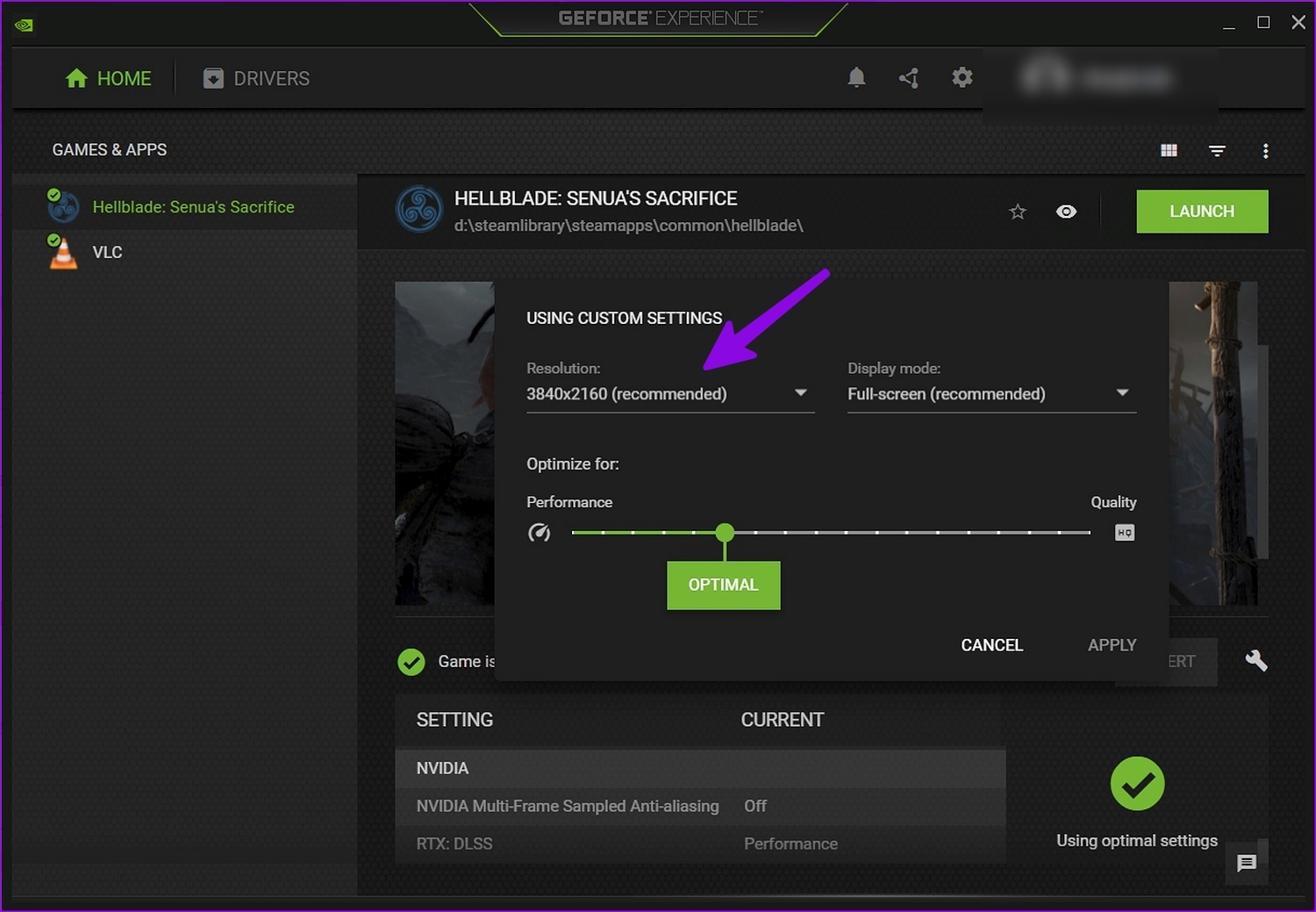Image resolution: width=1316 pixels, height=912 pixels.
Task: Click the CURRENT column header
Action: [x=783, y=720]
